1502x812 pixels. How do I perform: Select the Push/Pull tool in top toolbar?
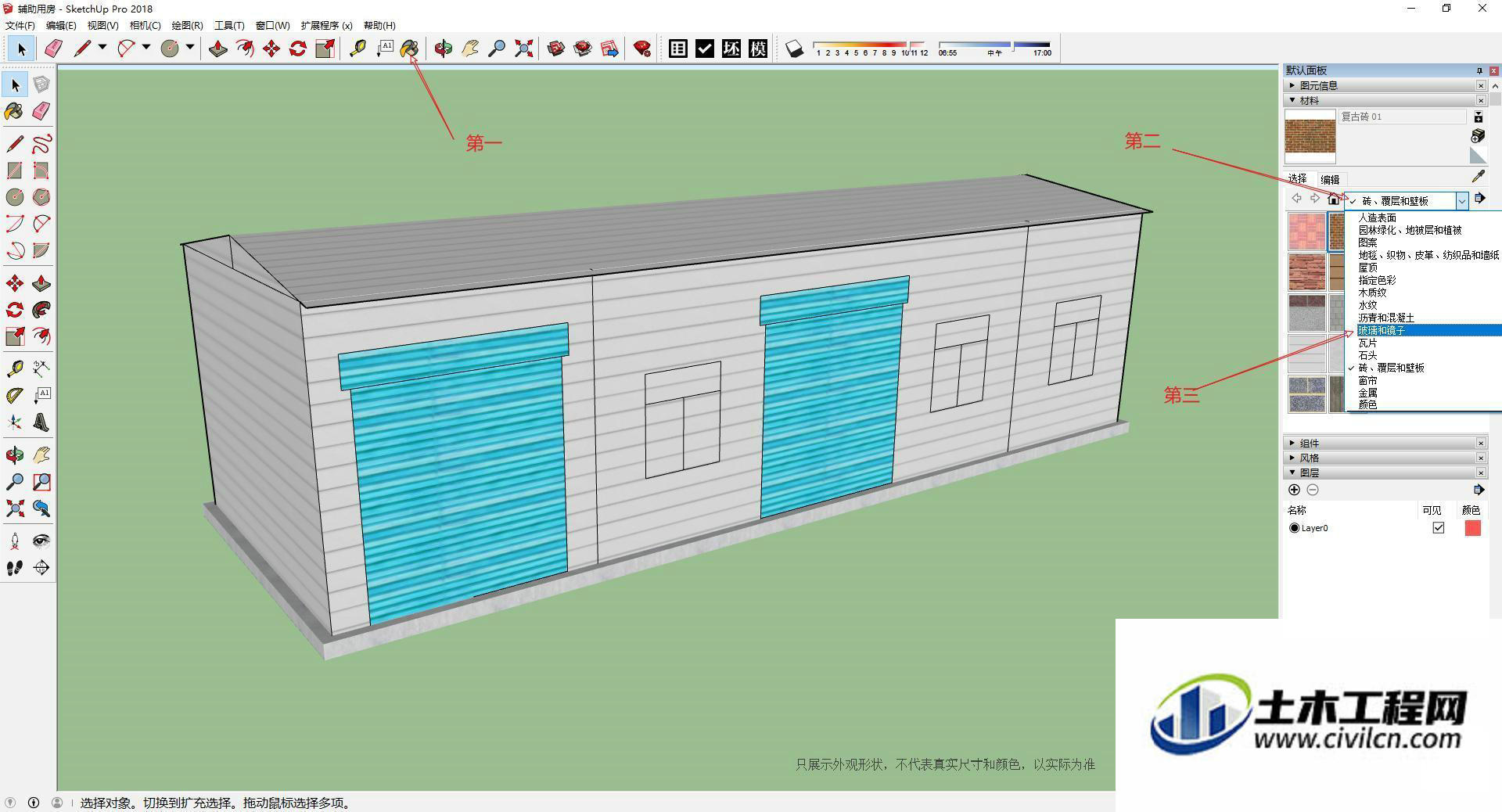(217, 49)
